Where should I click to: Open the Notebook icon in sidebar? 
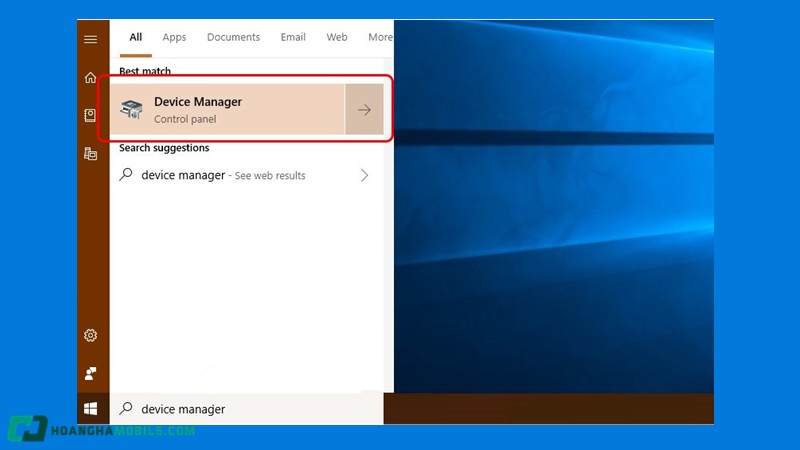click(x=91, y=116)
